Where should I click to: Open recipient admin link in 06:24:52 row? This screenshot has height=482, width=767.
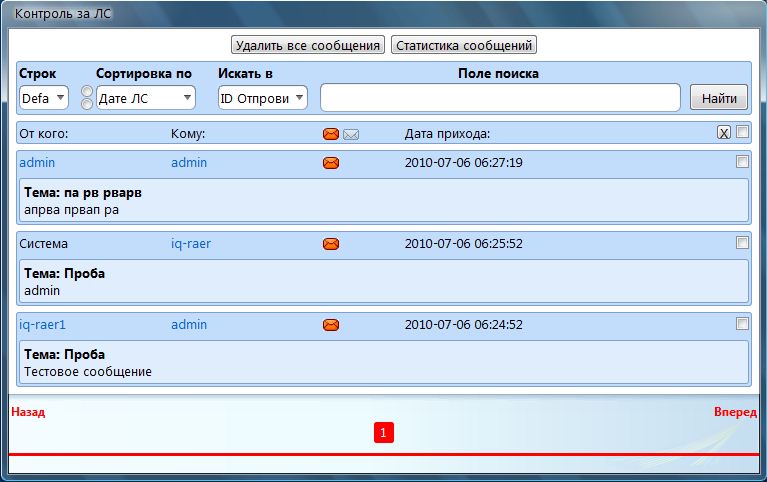[x=189, y=324]
